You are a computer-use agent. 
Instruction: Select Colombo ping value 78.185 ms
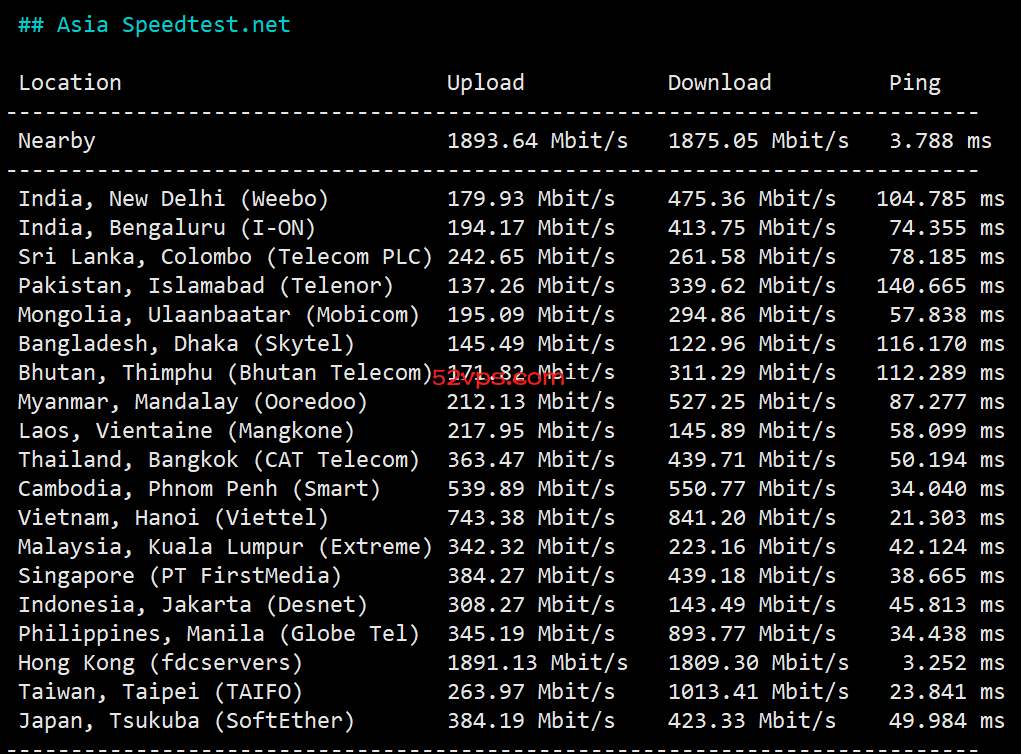pyautogui.click(x=947, y=257)
